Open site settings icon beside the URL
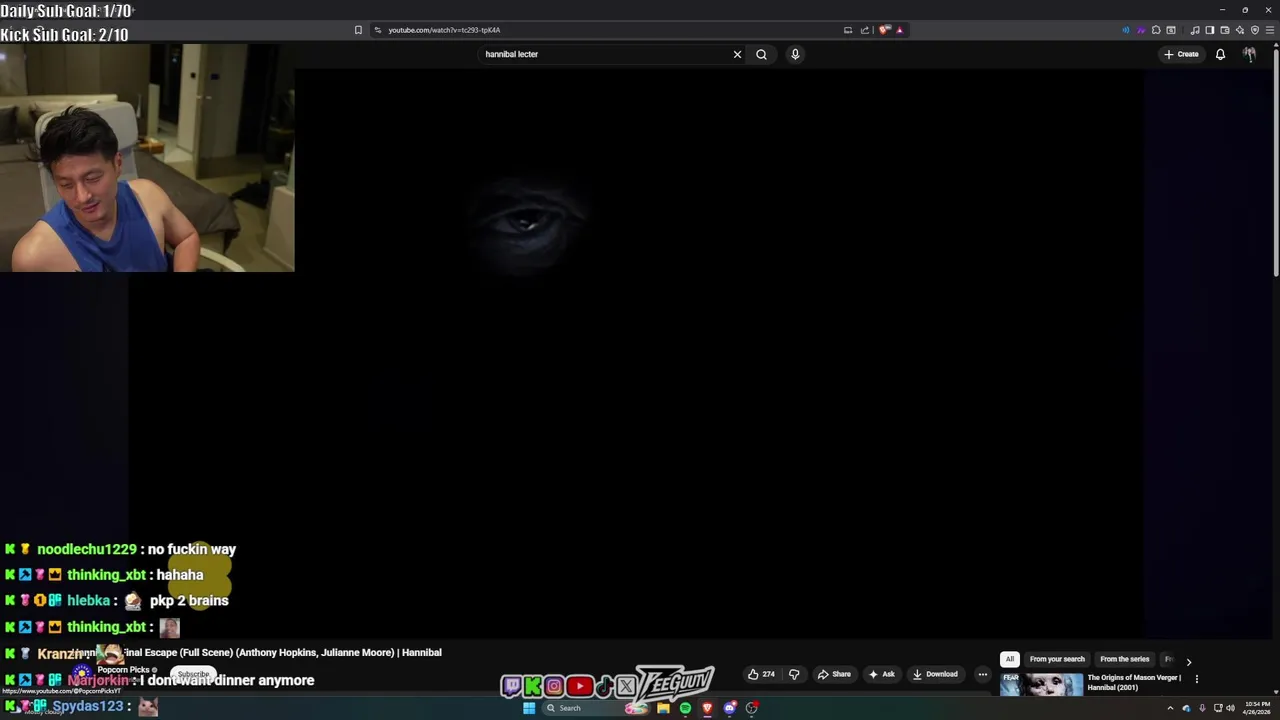Screen dimensions: 1280x720 (378, 30)
